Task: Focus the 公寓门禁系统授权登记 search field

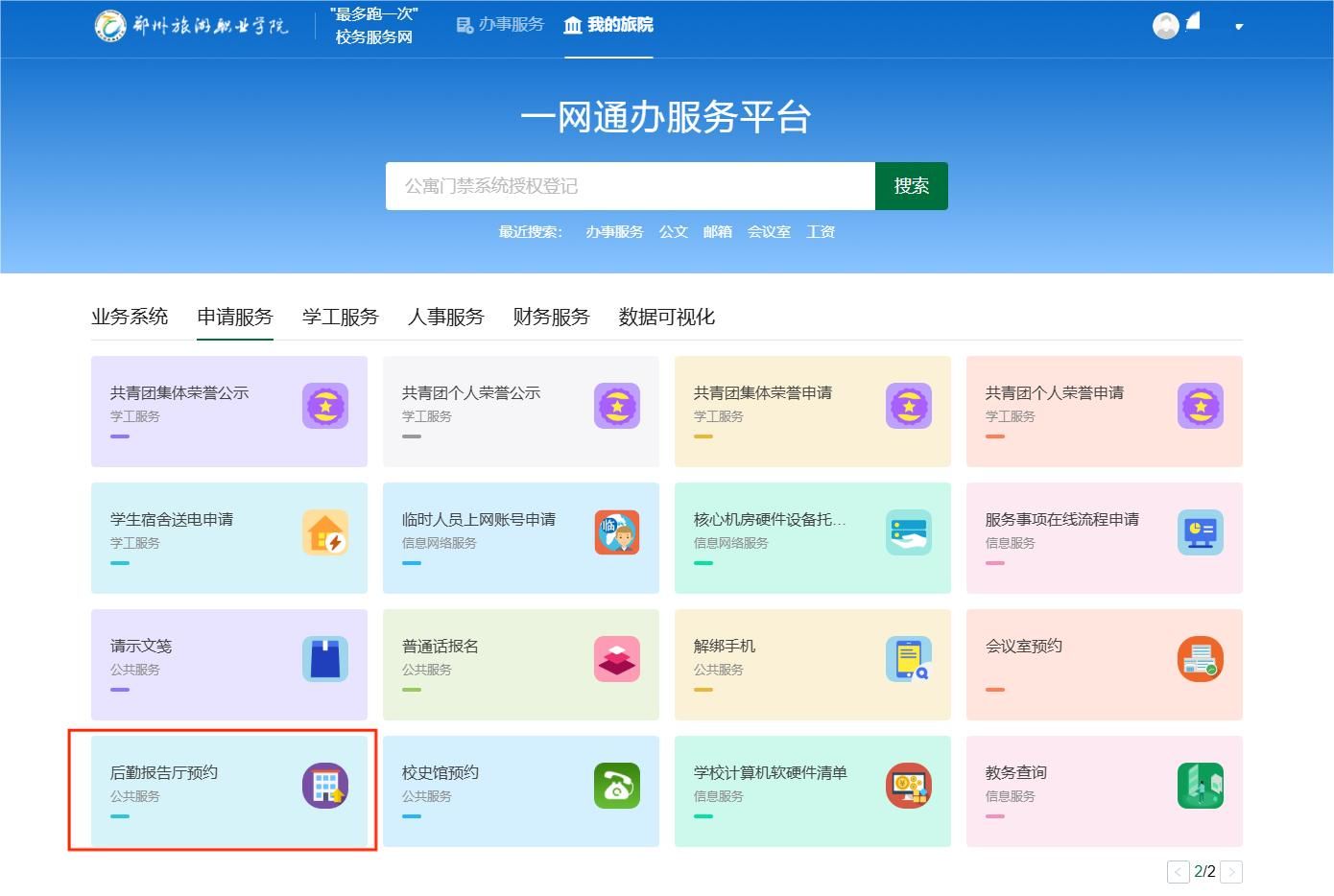Action: 630,186
